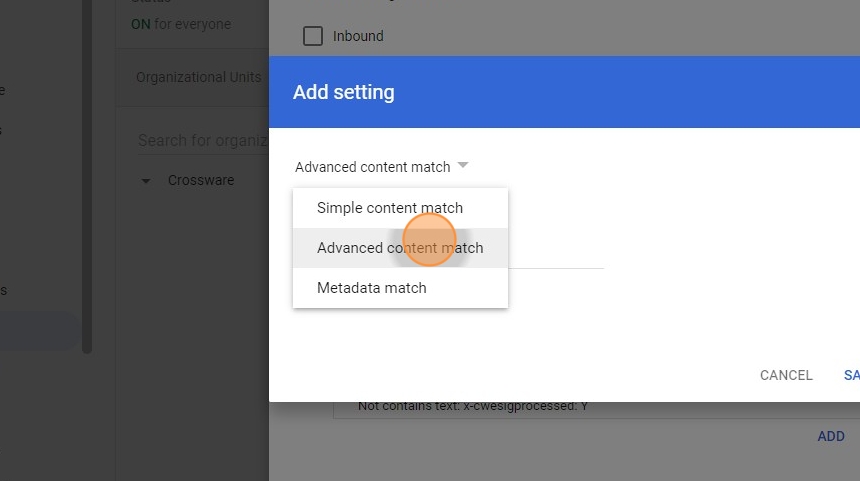The width and height of the screenshot is (860, 481).
Task: Tick the Inbound checkbox
Action: pyautogui.click(x=313, y=36)
